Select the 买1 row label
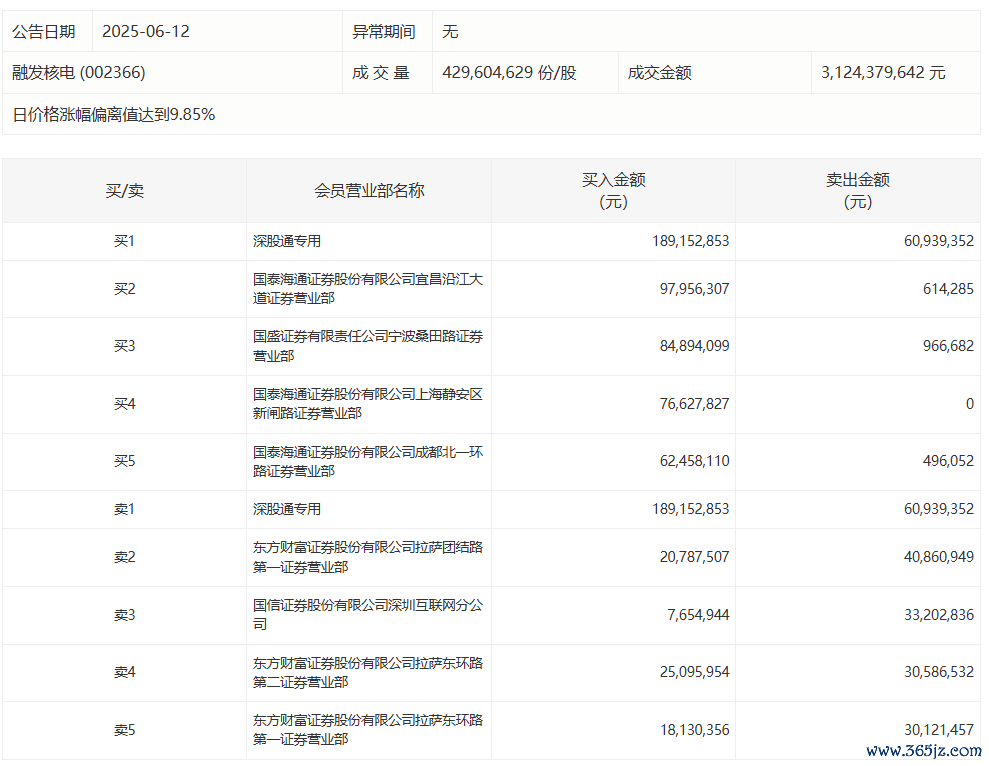The height and width of the screenshot is (766, 989). (124, 241)
